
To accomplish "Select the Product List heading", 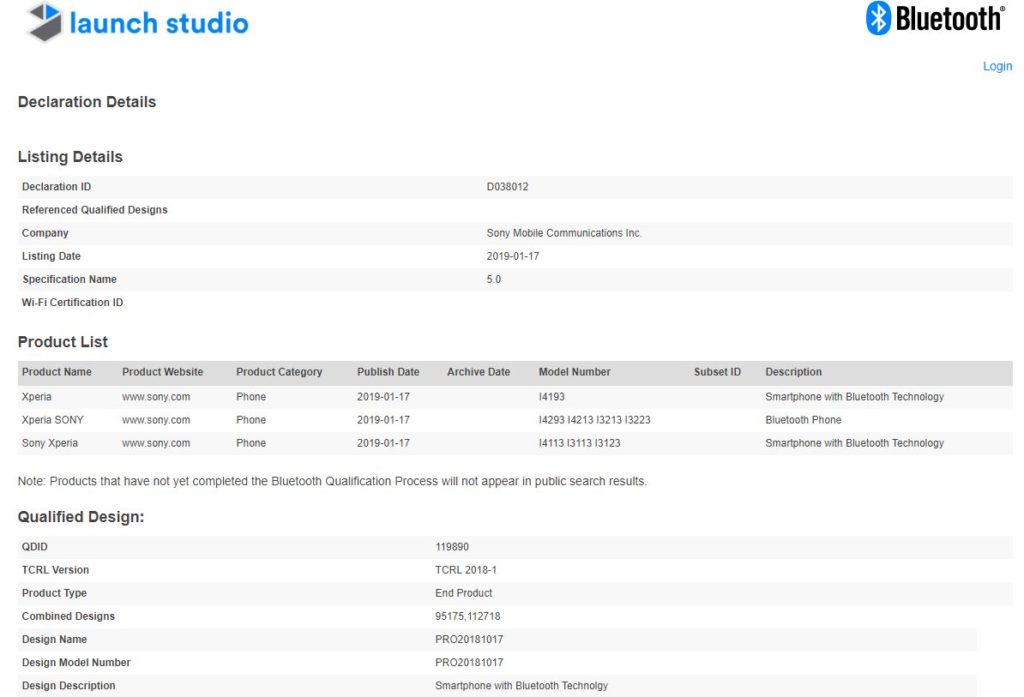I will coord(63,342).
